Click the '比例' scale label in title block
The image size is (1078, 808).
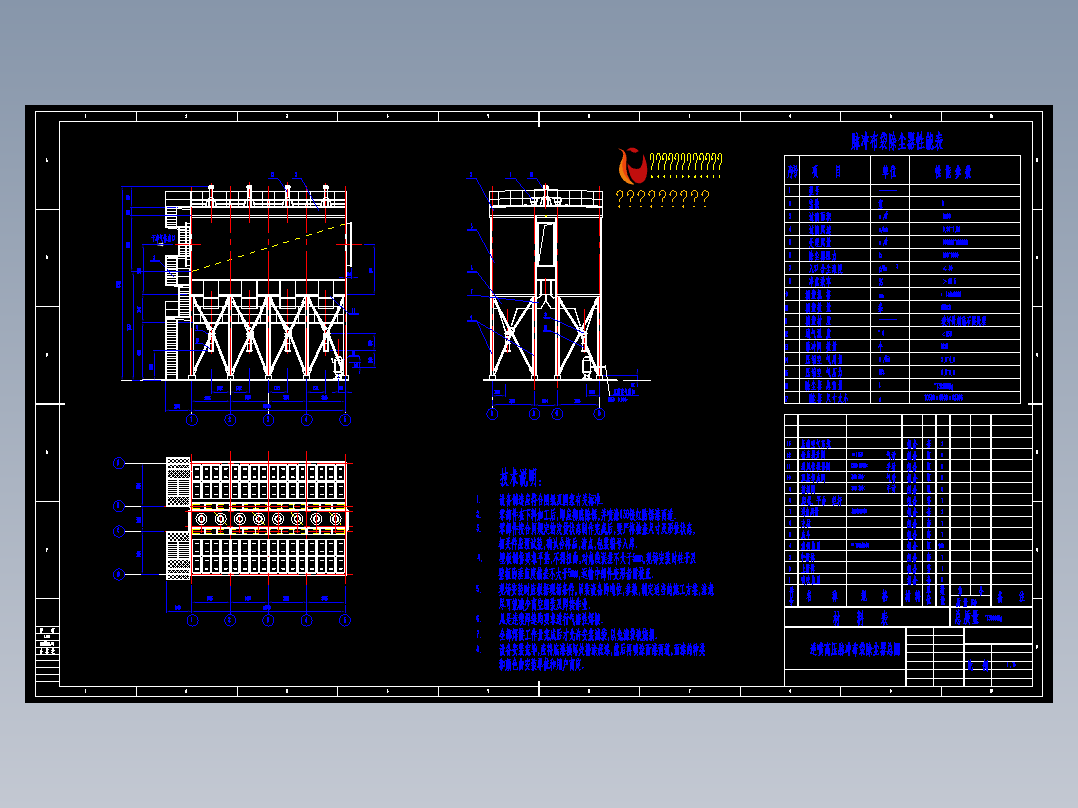978,665
